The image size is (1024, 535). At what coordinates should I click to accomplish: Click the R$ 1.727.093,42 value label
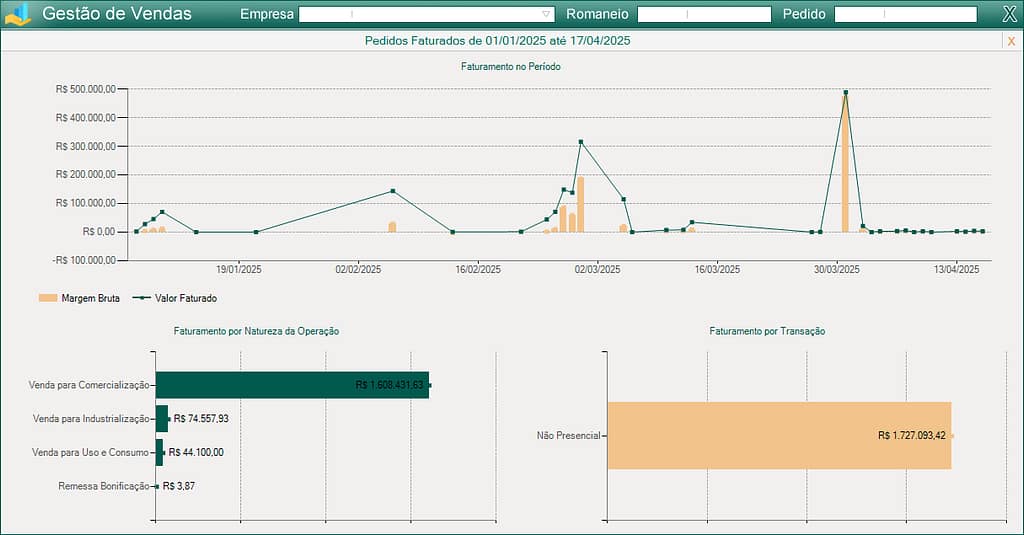(x=912, y=436)
